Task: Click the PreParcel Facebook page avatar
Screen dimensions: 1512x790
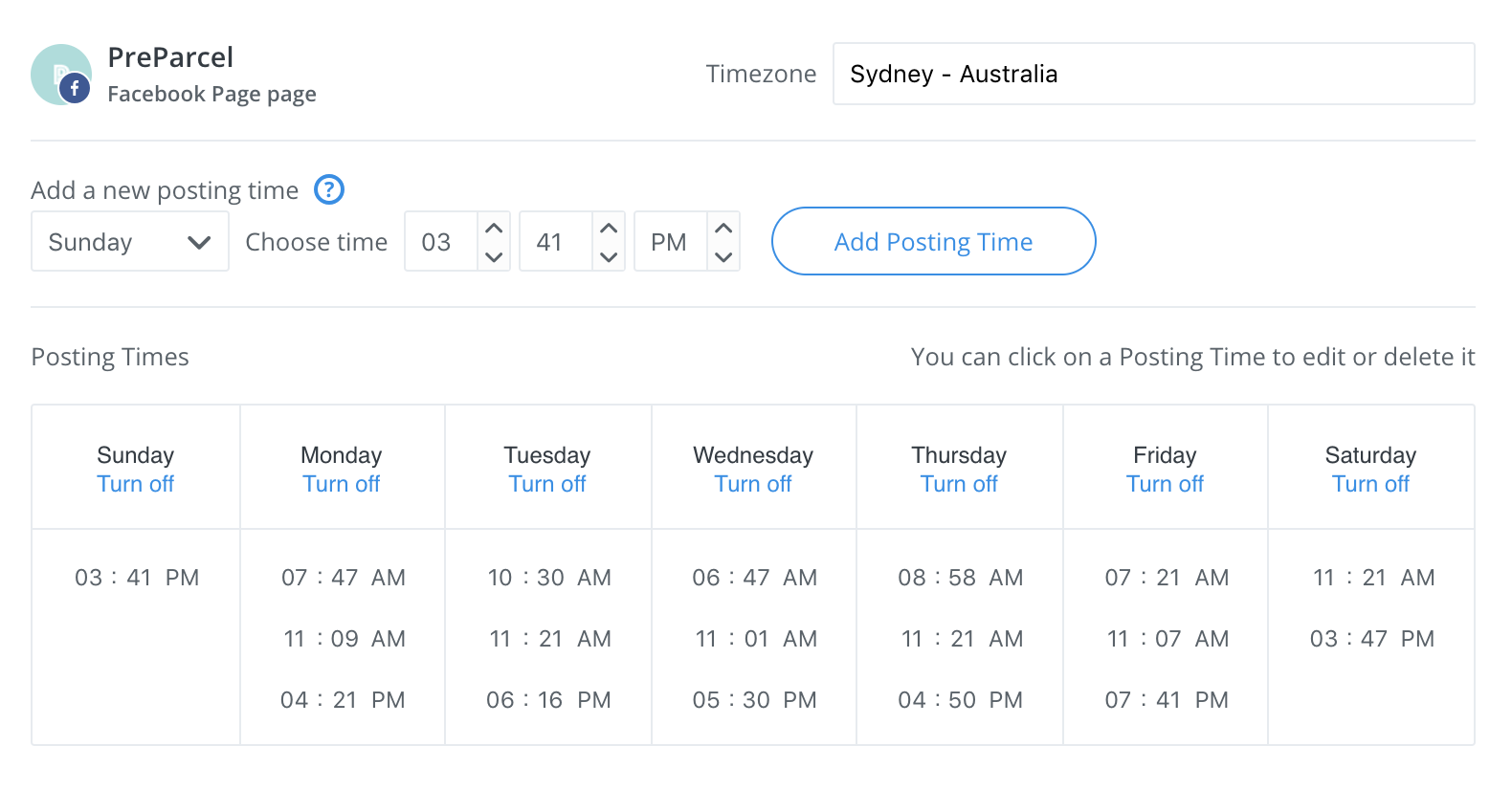Action: click(x=61, y=75)
